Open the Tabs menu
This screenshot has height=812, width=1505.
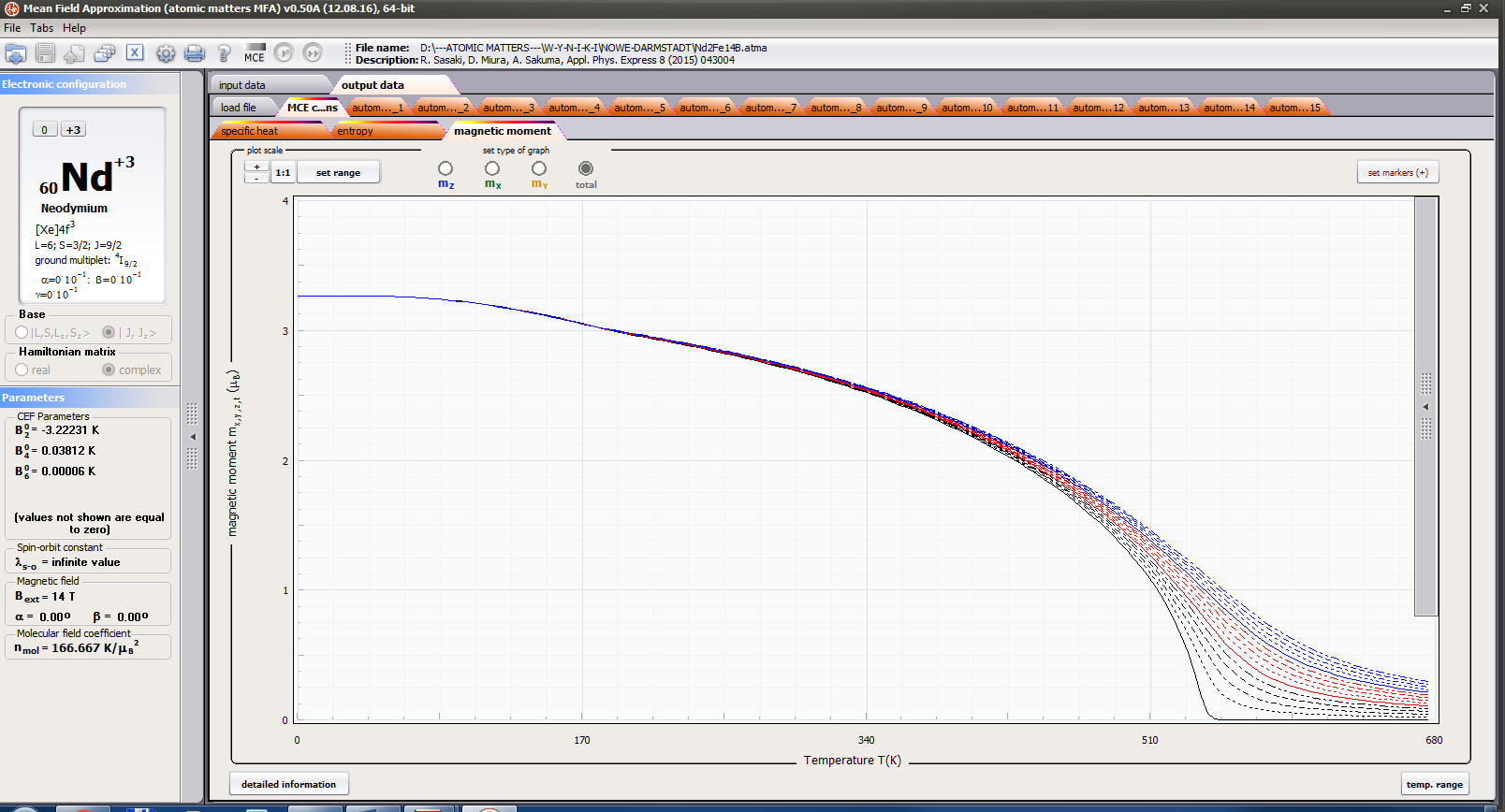click(41, 28)
